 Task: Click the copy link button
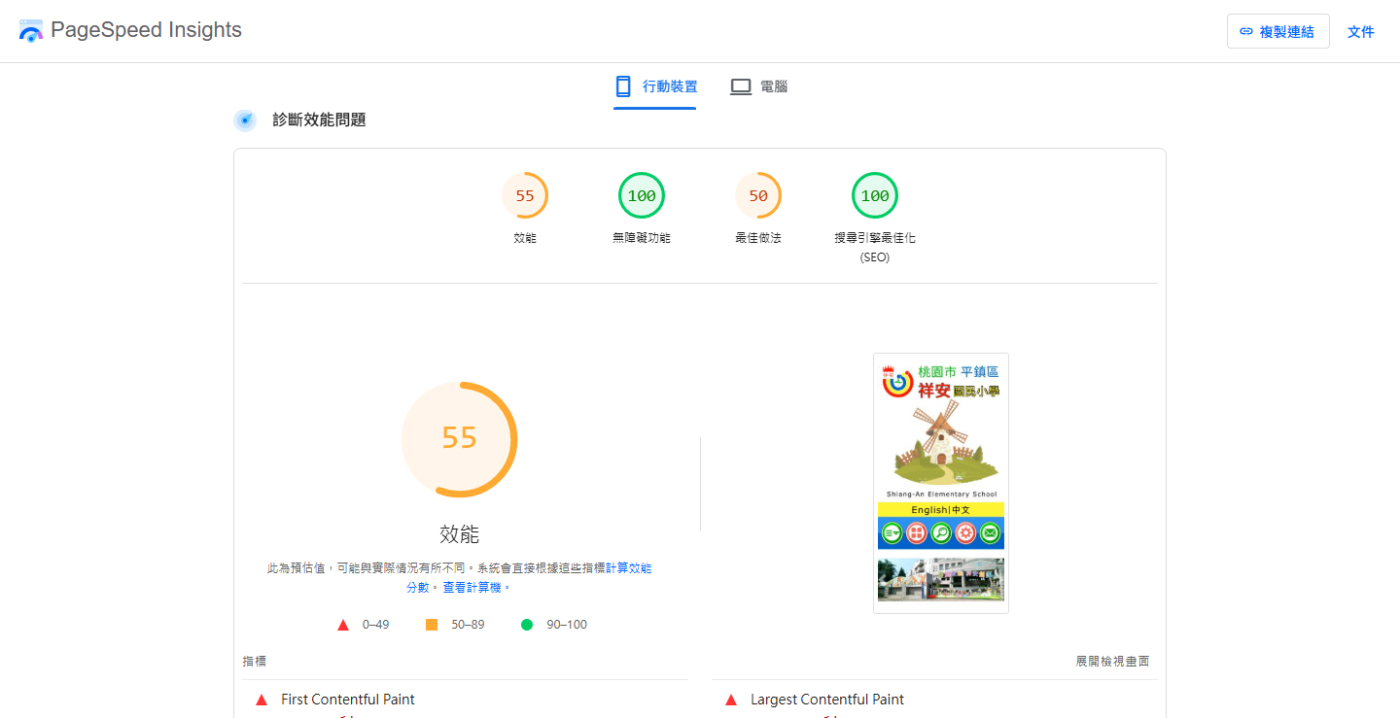click(1277, 31)
